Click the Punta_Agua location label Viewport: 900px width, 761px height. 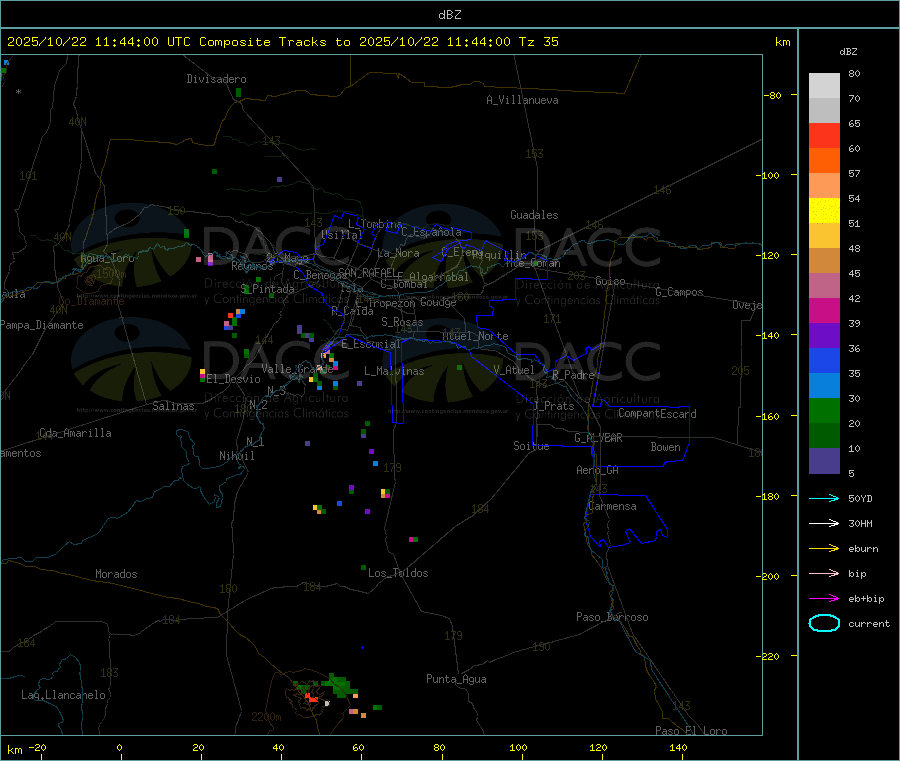click(x=456, y=679)
